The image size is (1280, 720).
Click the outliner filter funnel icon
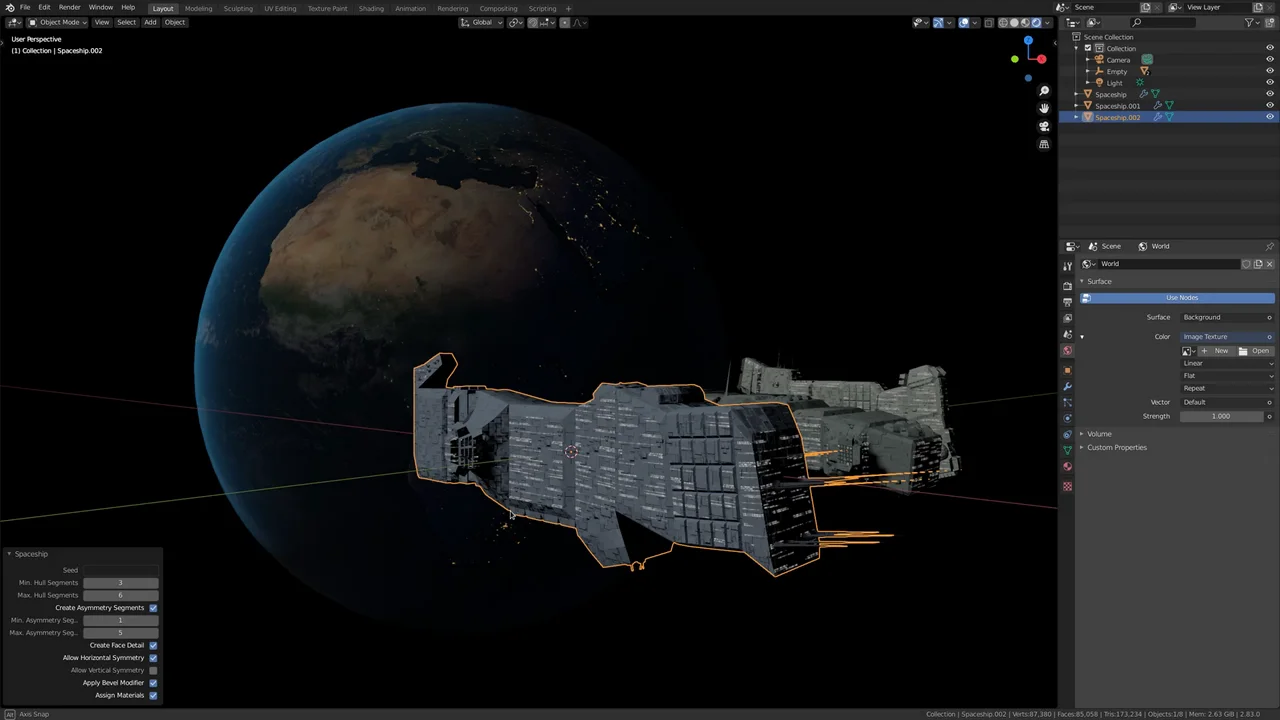[1249, 22]
